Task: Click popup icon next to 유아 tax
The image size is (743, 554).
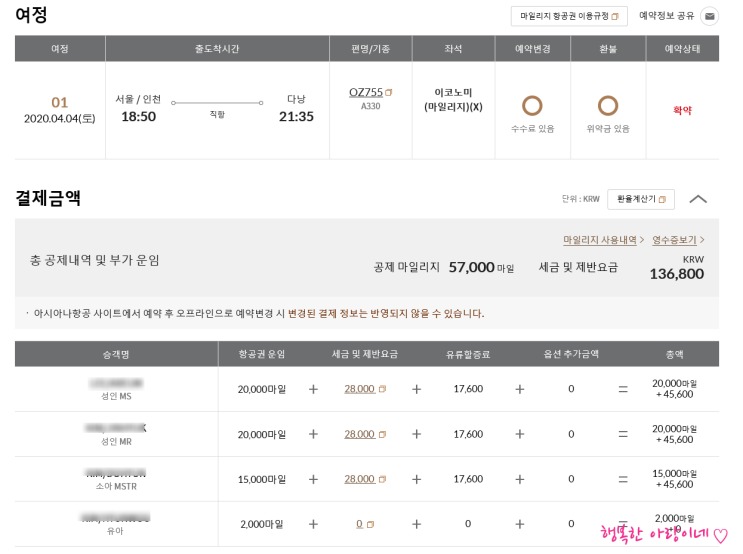Action: coord(371,524)
